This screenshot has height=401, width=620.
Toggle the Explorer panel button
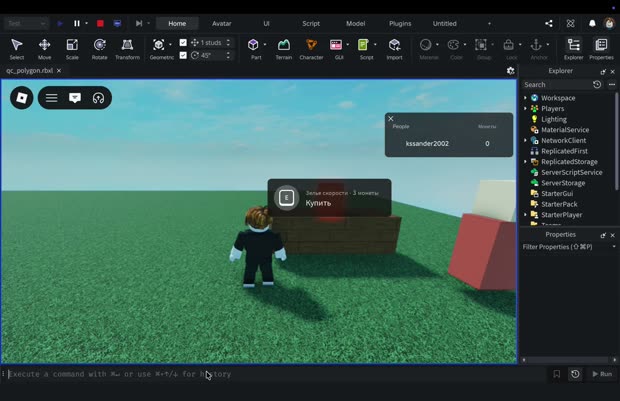tap(573, 49)
